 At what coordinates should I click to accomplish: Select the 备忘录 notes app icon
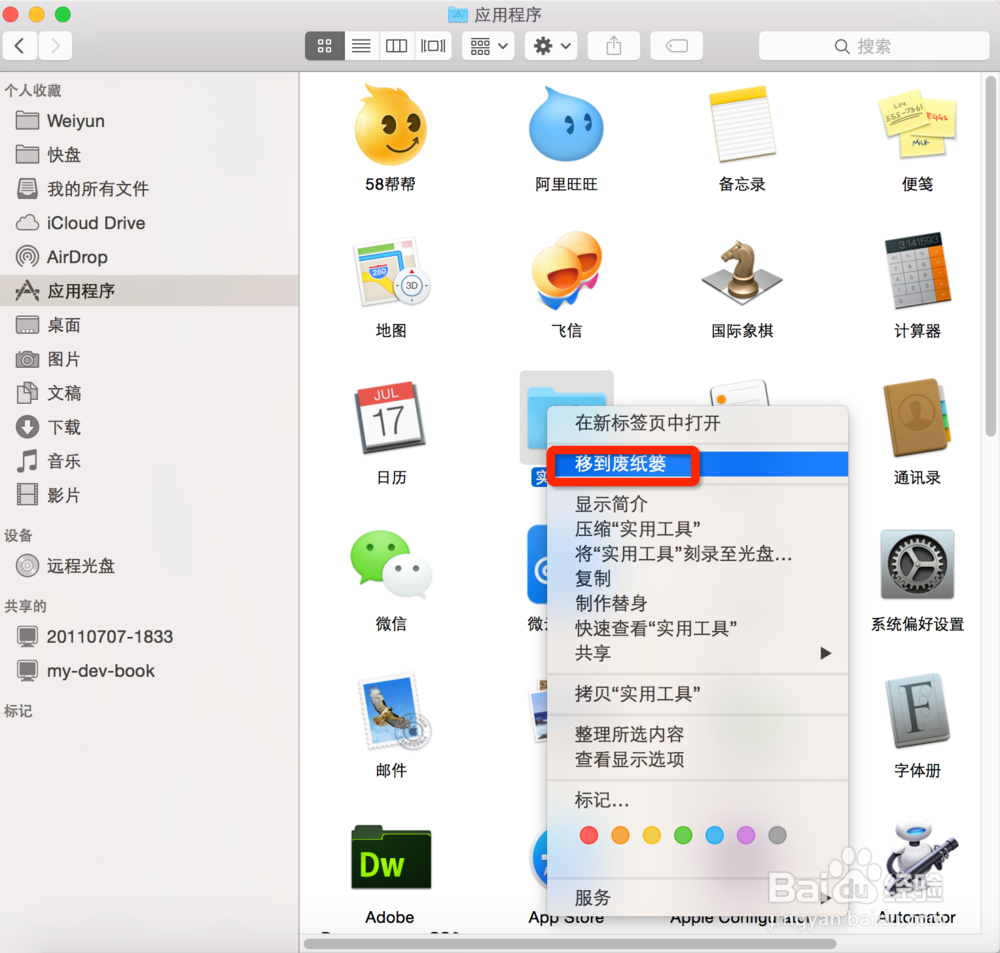click(x=742, y=124)
